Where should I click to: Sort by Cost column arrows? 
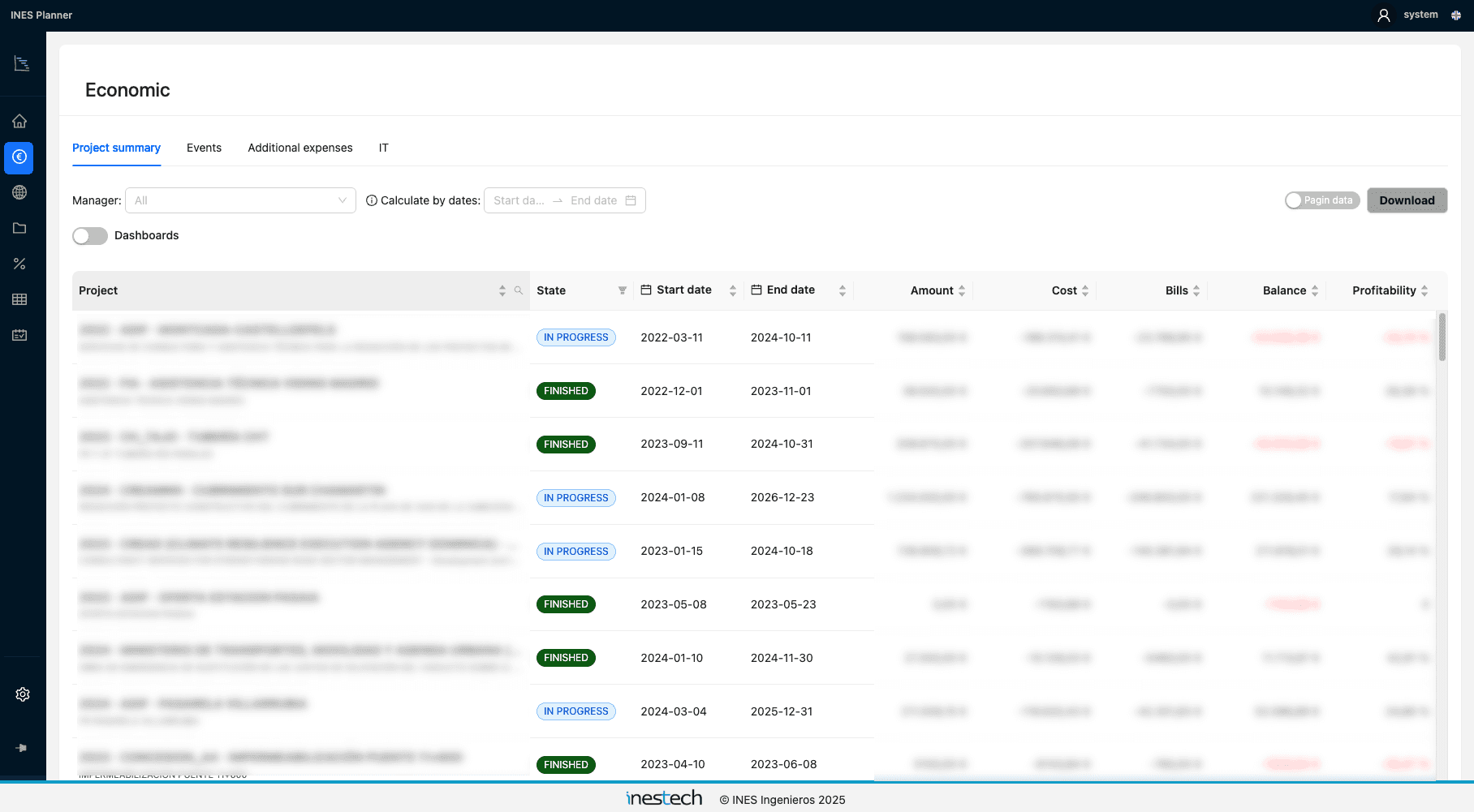[x=1085, y=290]
